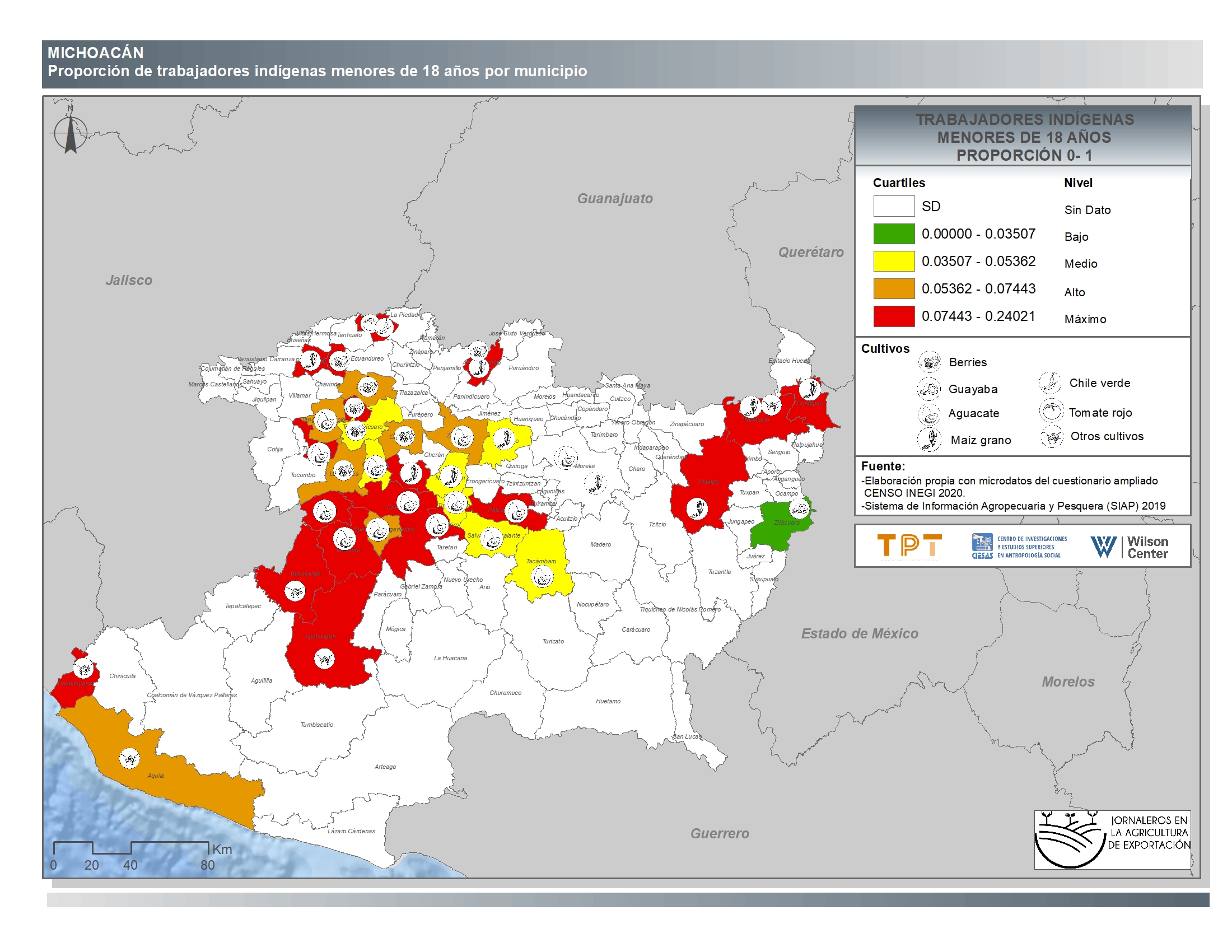Click the crop icon in Aquila municipality
The height and width of the screenshot is (952, 1232).
129,759
